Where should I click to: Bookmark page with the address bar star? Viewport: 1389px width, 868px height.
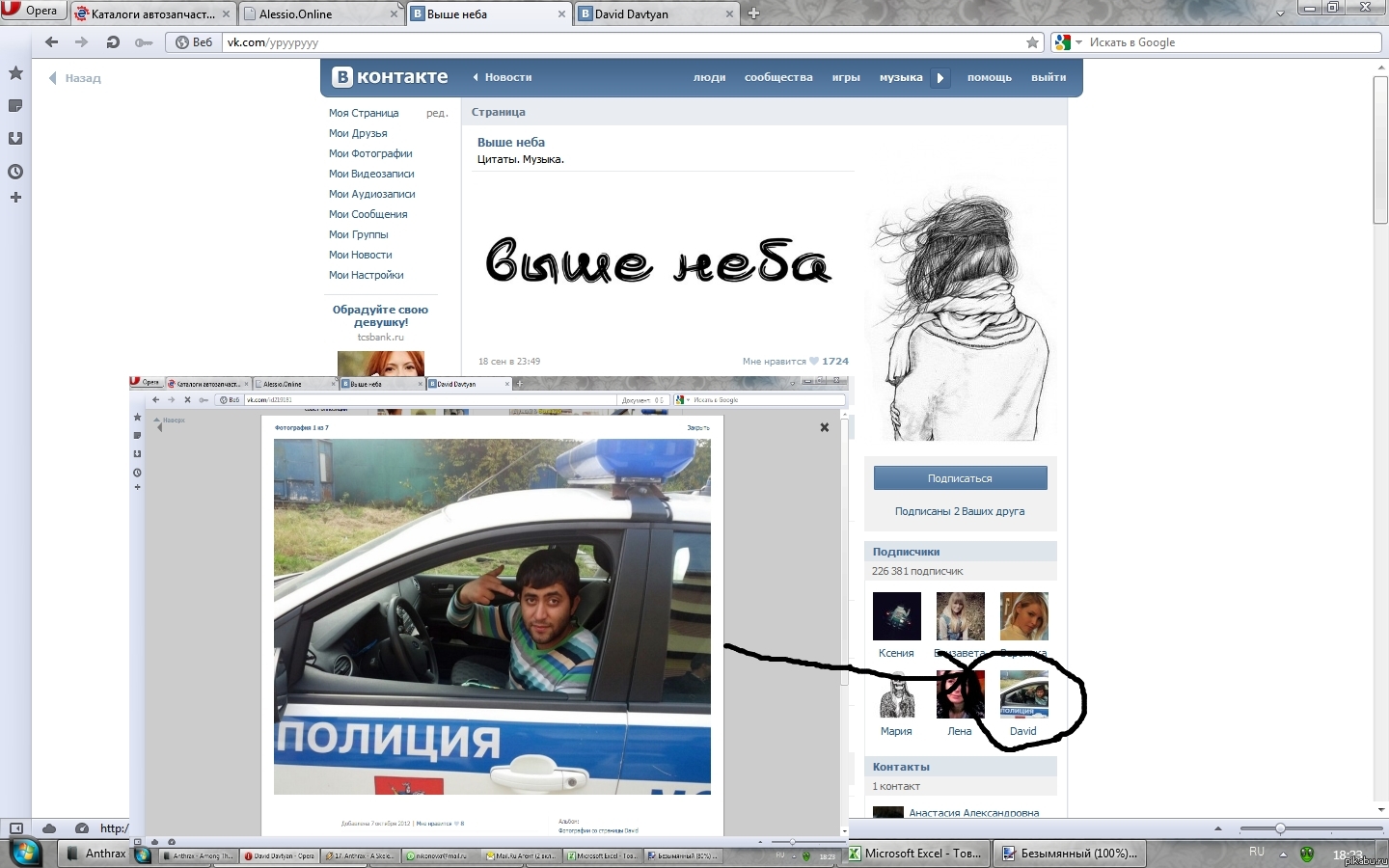[x=1032, y=42]
